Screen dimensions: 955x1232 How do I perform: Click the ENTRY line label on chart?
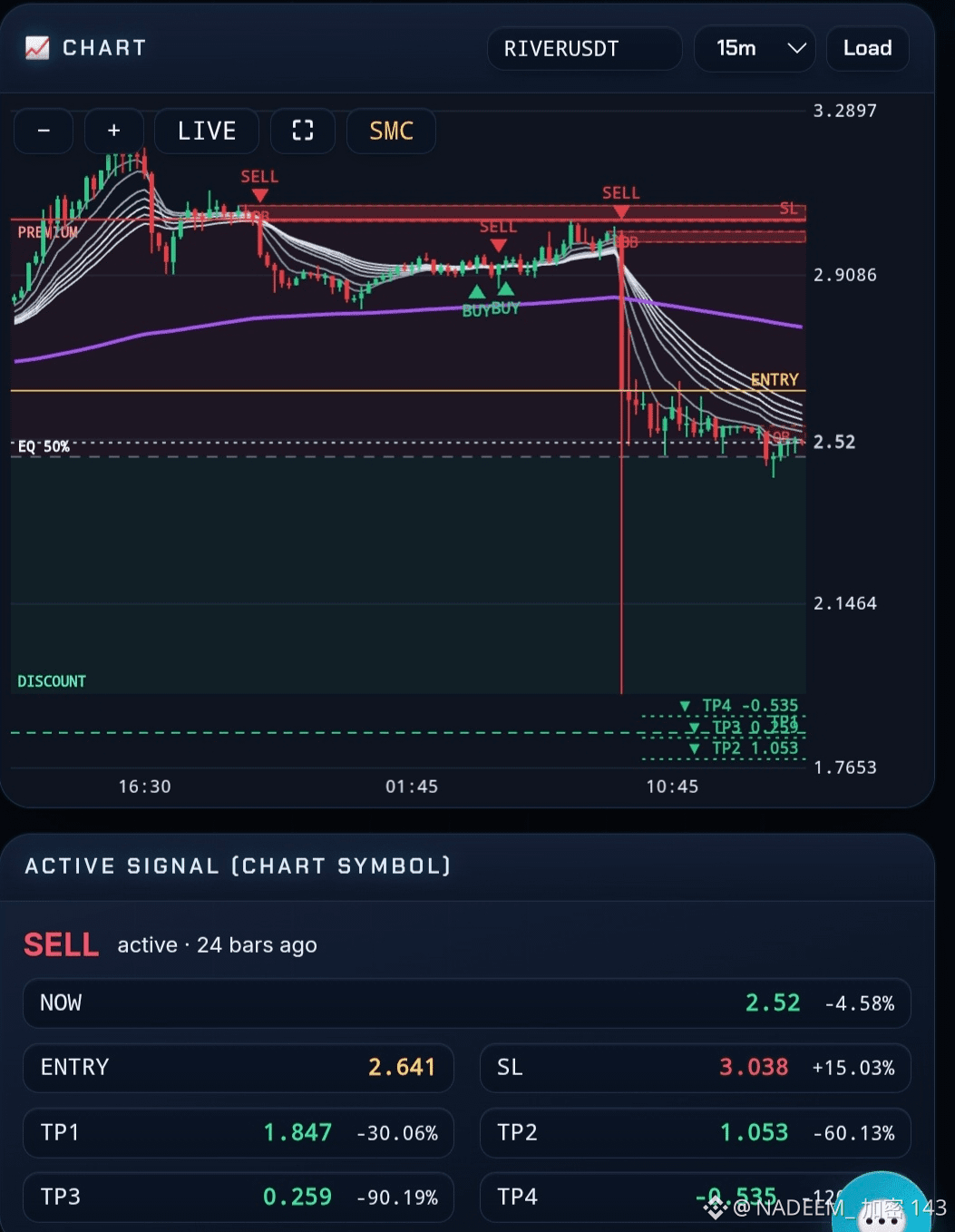click(775, 379)
